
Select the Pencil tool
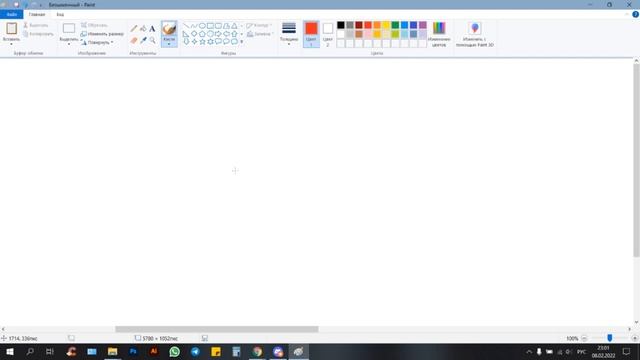(x=134, y=29)
